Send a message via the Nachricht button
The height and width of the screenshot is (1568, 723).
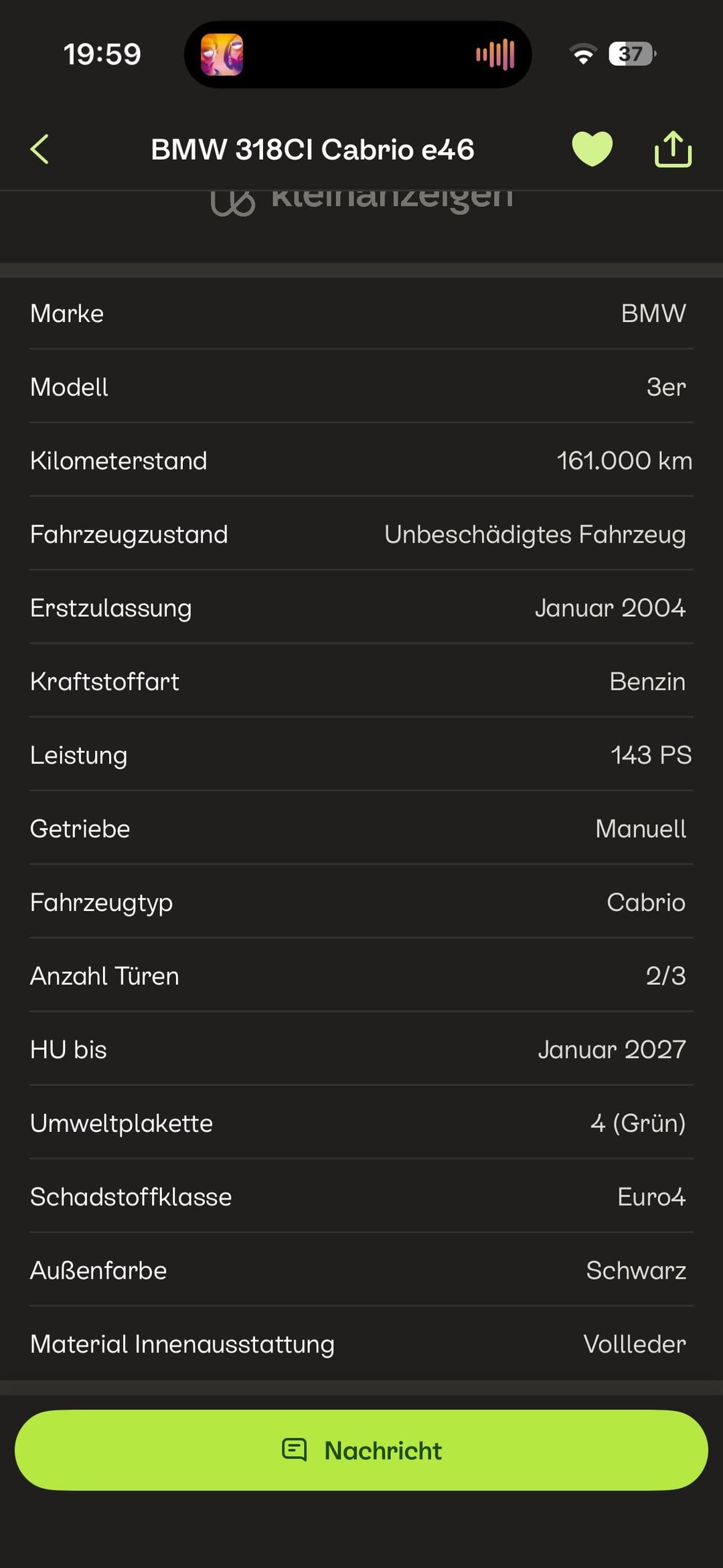pos(361,1449)
